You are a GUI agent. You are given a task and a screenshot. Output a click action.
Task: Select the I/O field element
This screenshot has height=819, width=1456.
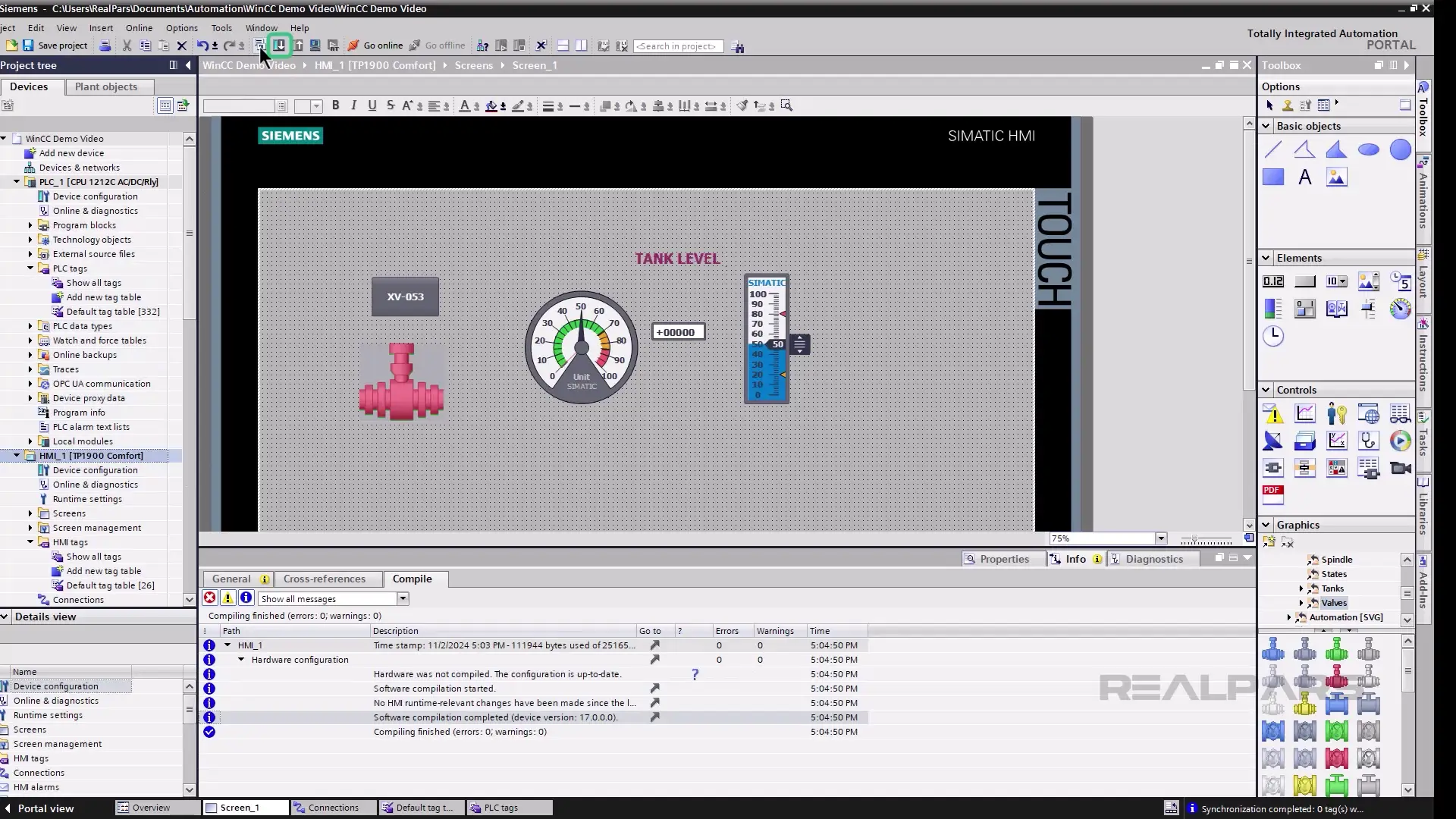(x=1273, y=281)
